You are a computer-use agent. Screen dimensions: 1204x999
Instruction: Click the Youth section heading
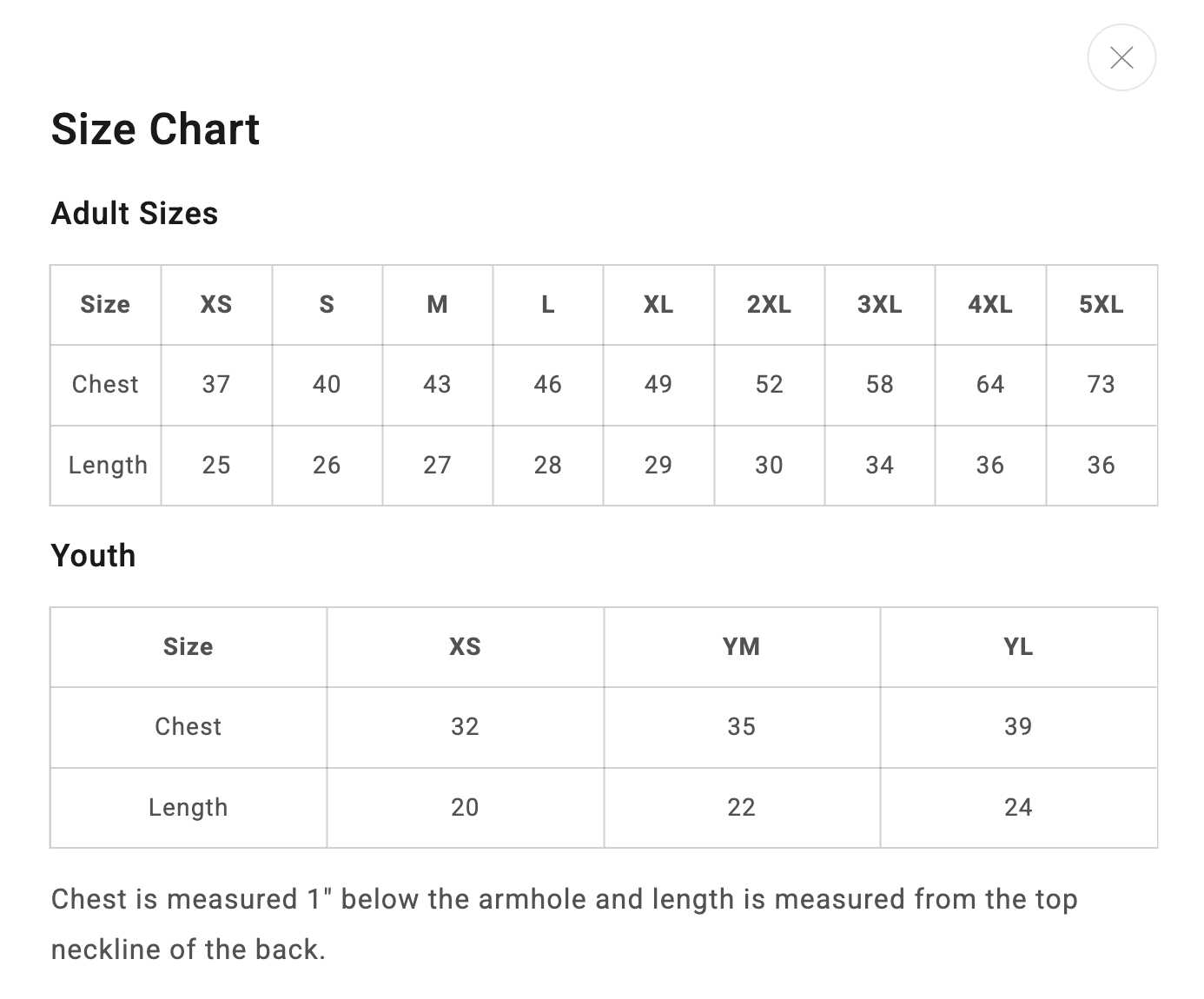click(94, 556)
